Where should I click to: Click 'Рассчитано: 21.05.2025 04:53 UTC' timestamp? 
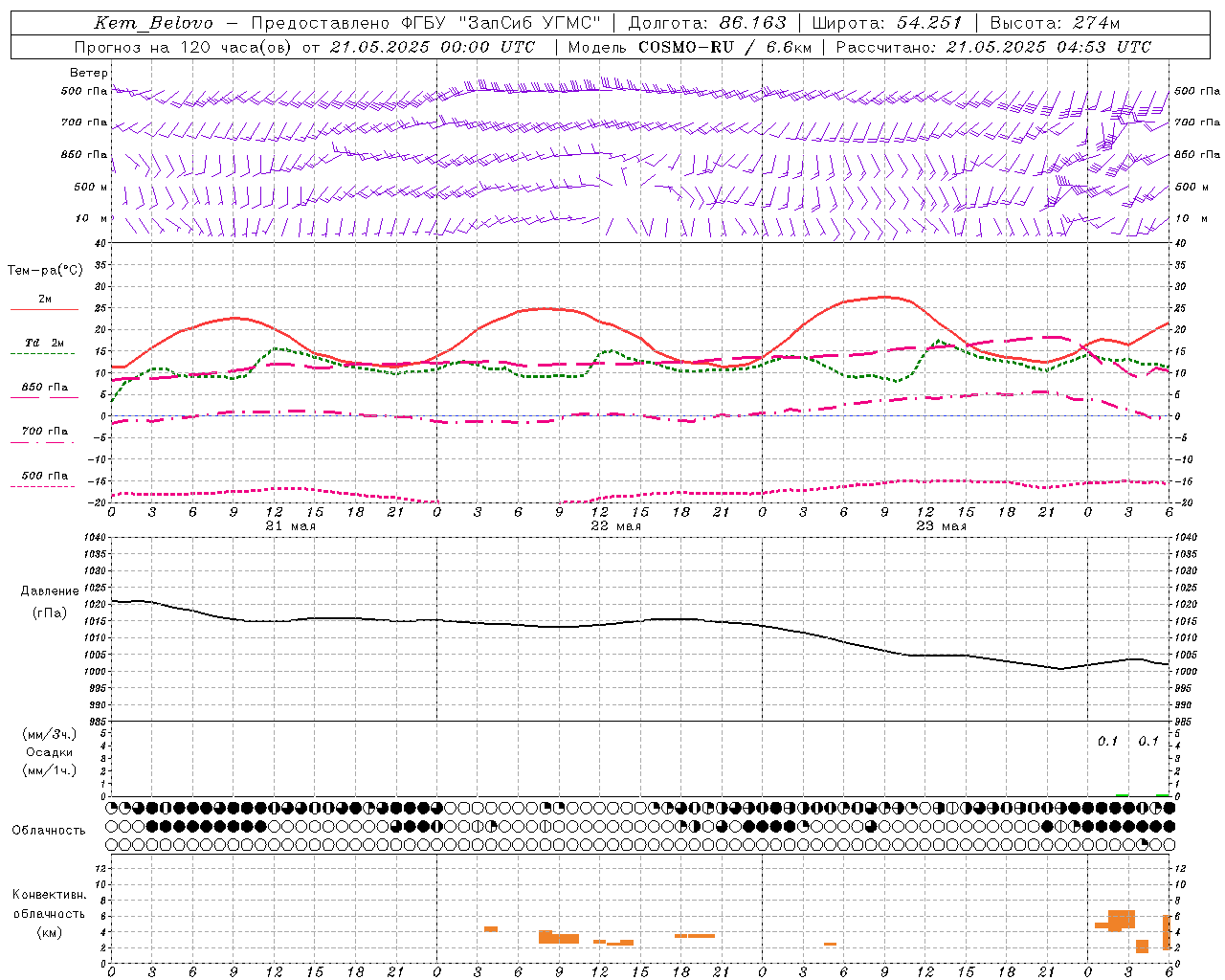[x=993, y=47]
